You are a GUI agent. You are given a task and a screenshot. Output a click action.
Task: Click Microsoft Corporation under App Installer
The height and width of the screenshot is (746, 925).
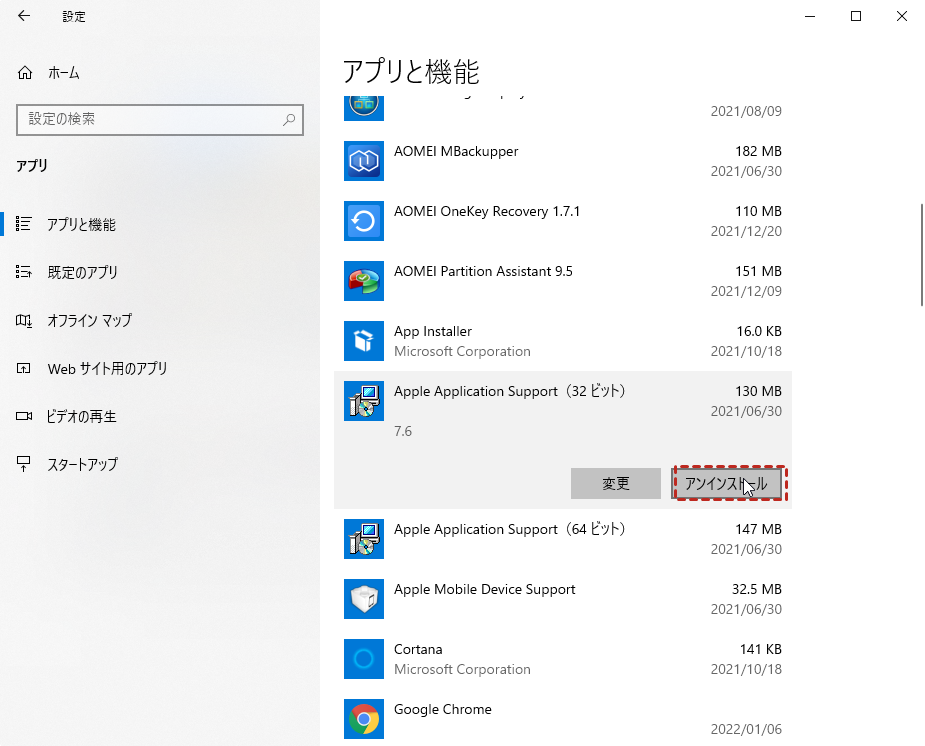coord(462,351)
